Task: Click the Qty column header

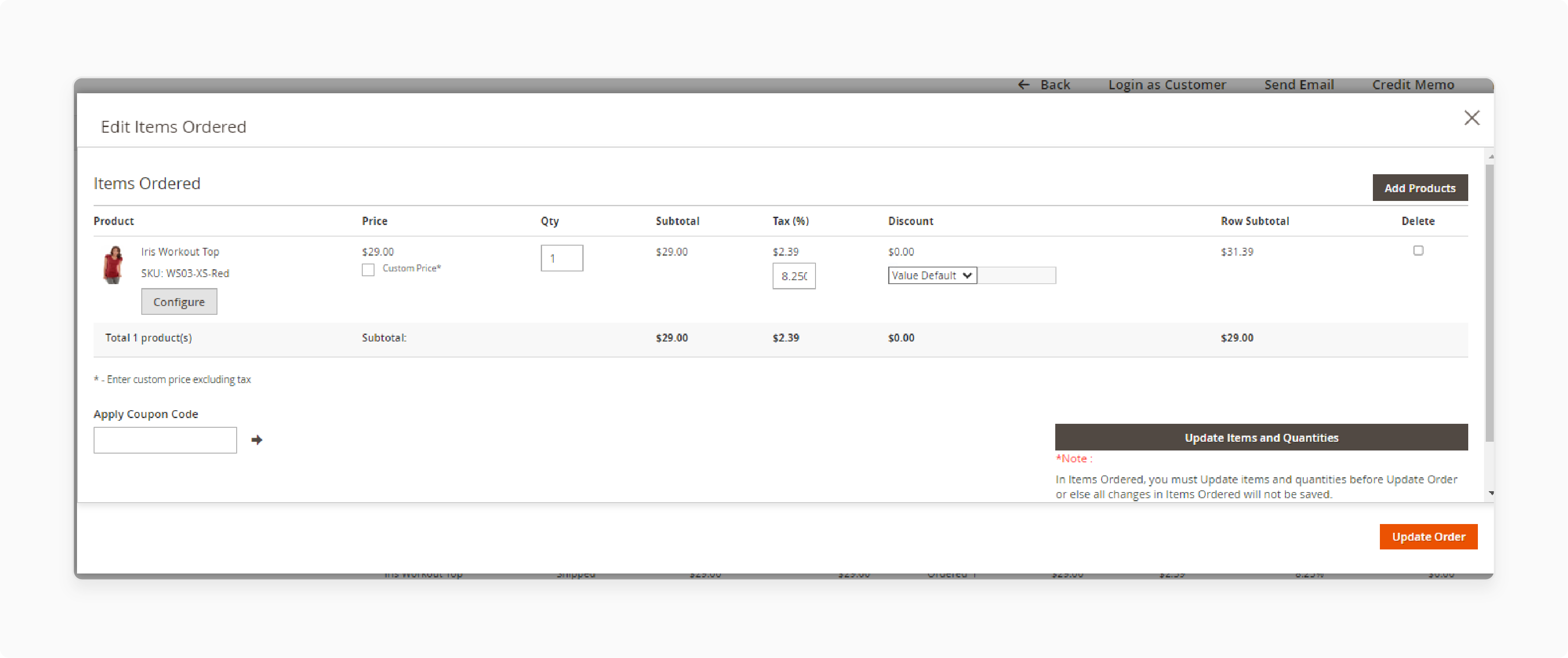Action: (x=549, y=221)
